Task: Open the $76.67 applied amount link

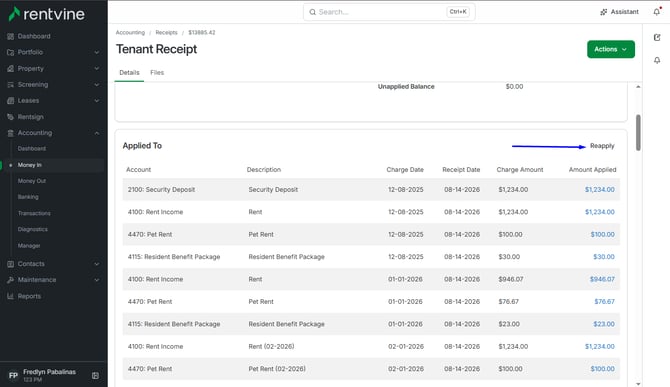Action: 604,302
